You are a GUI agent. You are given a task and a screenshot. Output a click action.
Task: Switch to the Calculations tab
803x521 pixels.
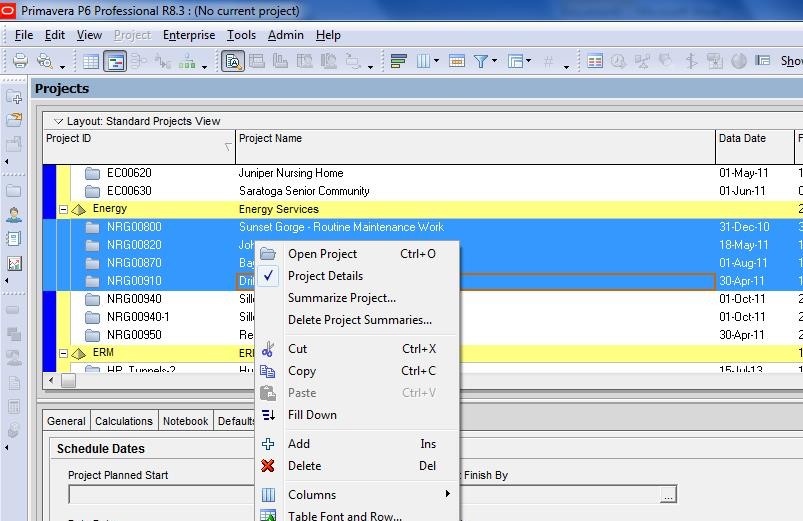(124, 421)
